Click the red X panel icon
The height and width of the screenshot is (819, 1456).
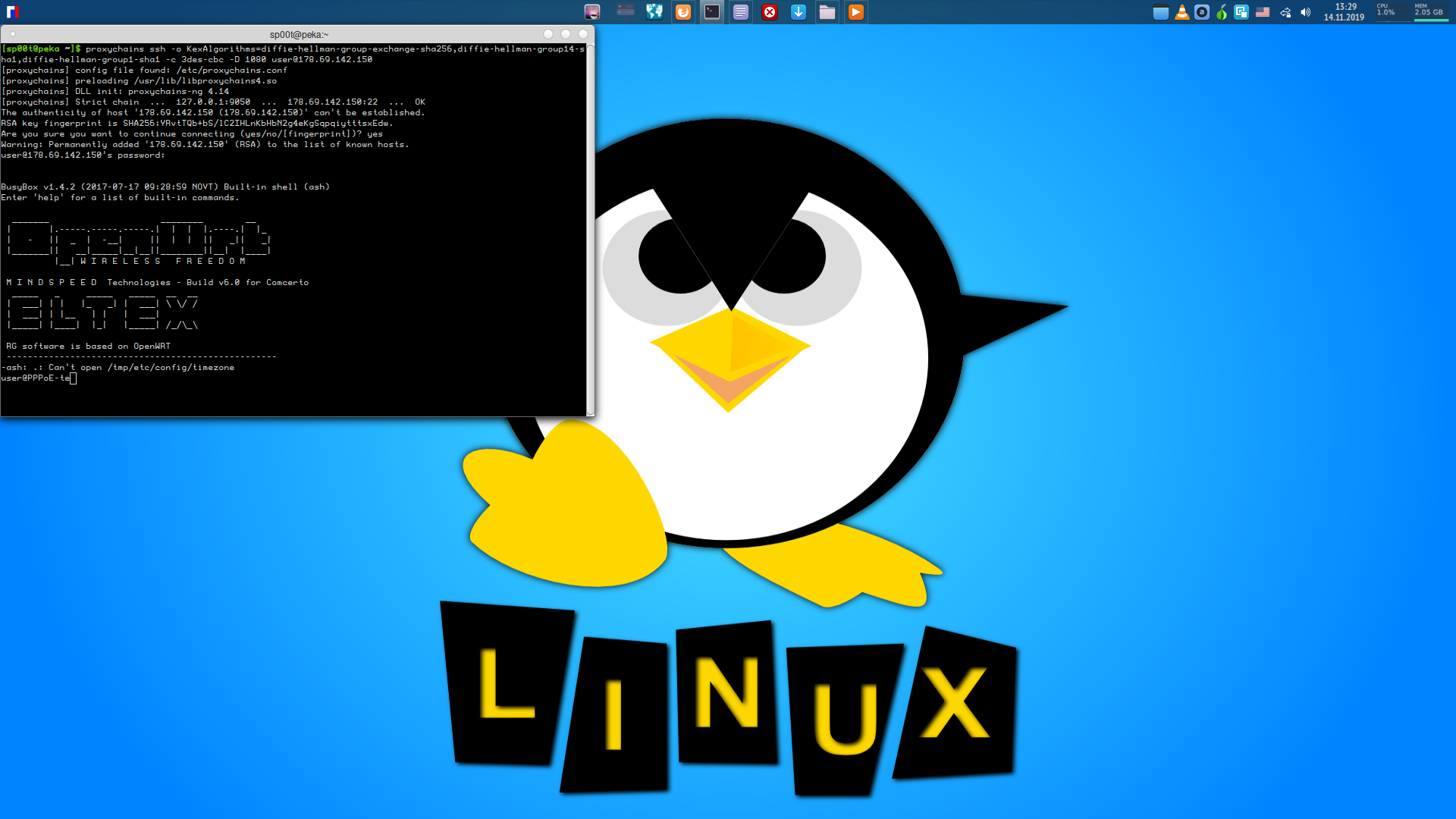click(770, 12)
